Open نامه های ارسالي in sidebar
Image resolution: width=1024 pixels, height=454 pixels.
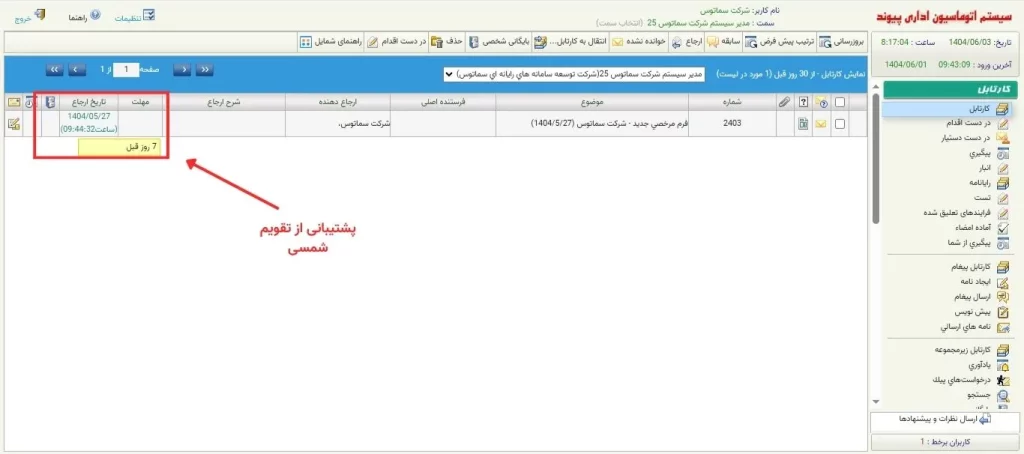point(977,326)
